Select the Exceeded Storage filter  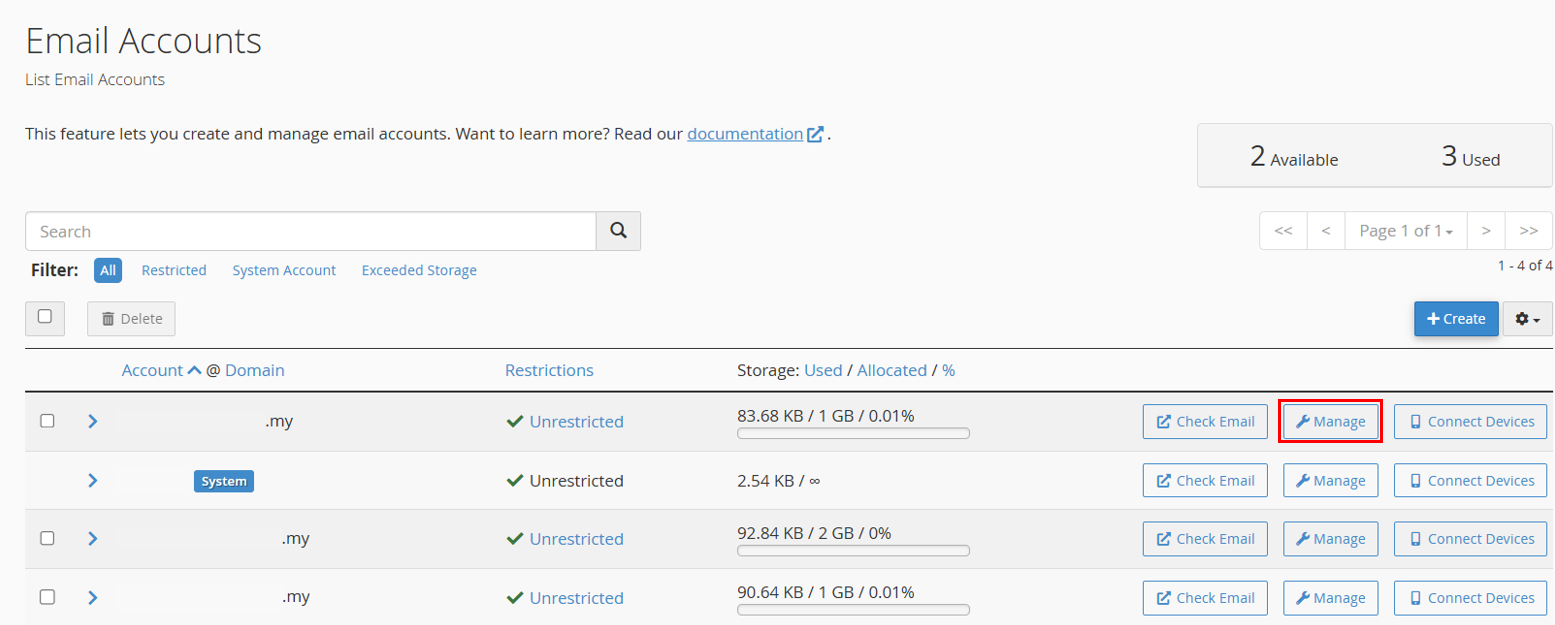point(419,271)
